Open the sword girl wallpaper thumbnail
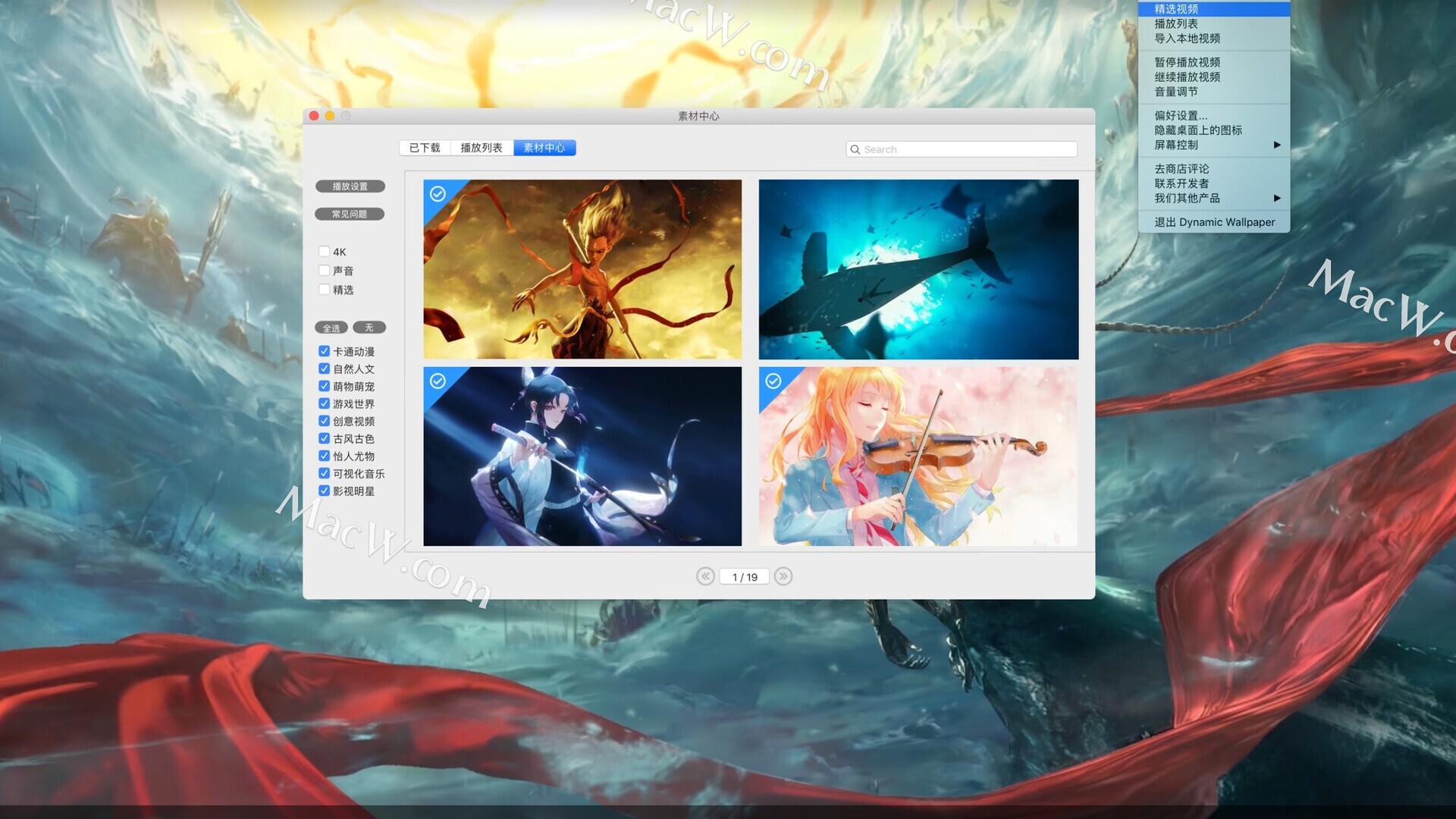1456x819 pixels. (x=582, y=457)
